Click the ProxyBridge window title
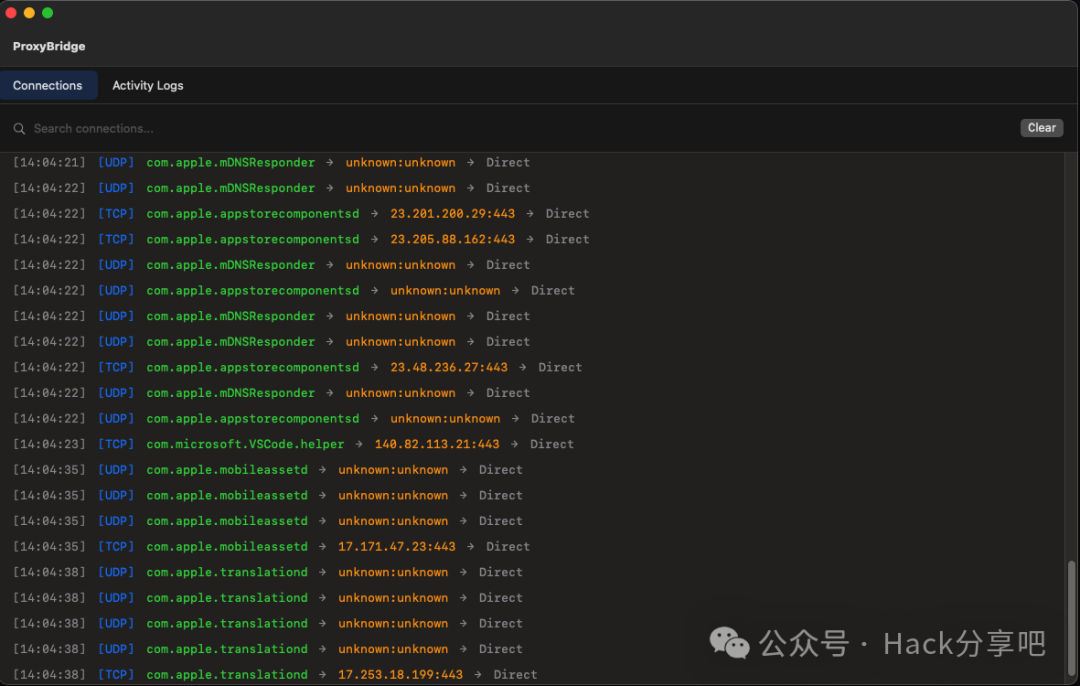1080x686 pixels. [49, 46]
